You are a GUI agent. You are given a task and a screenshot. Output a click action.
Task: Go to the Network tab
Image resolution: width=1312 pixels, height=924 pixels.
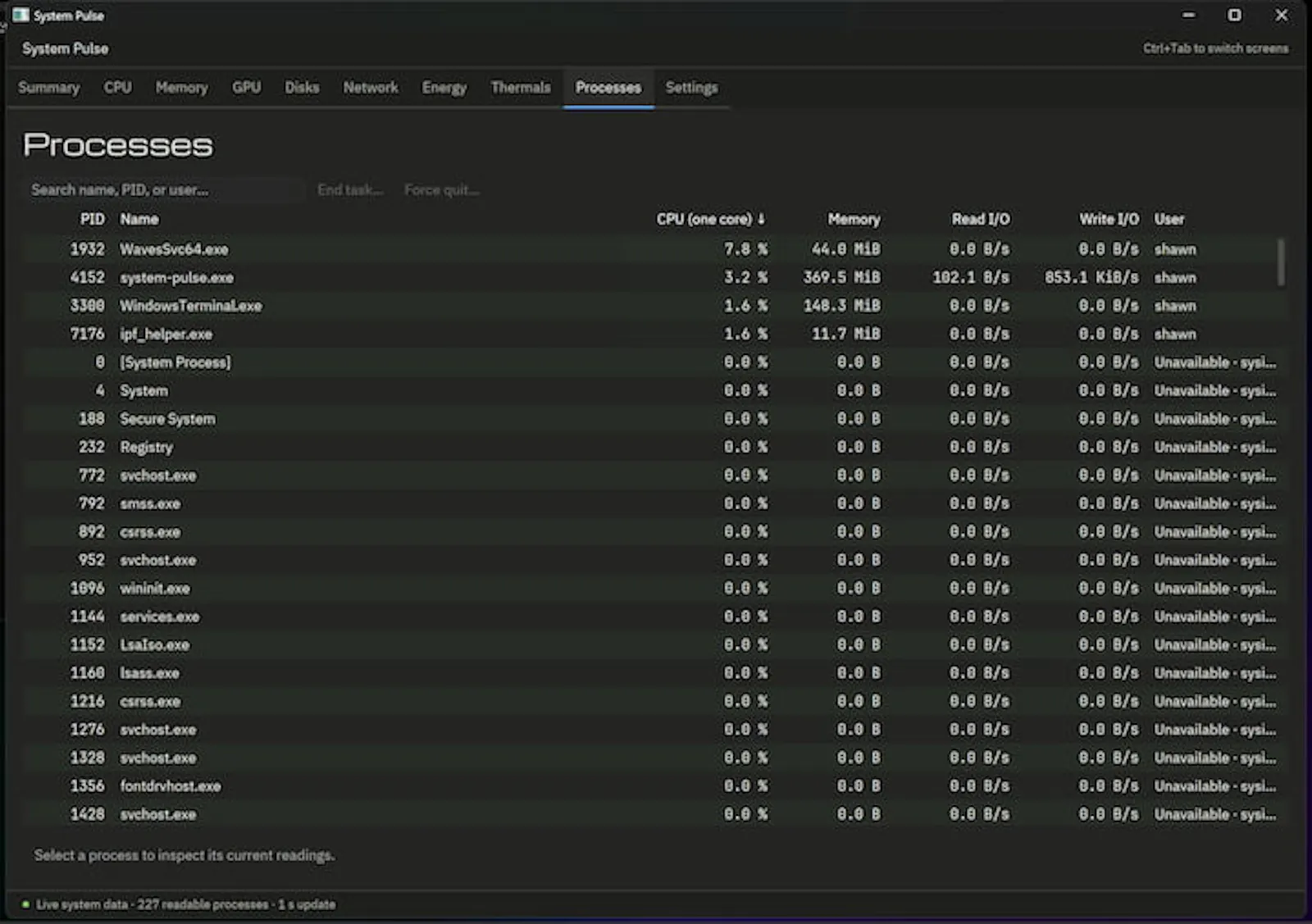pyautogui.click(x=371, y=88)
